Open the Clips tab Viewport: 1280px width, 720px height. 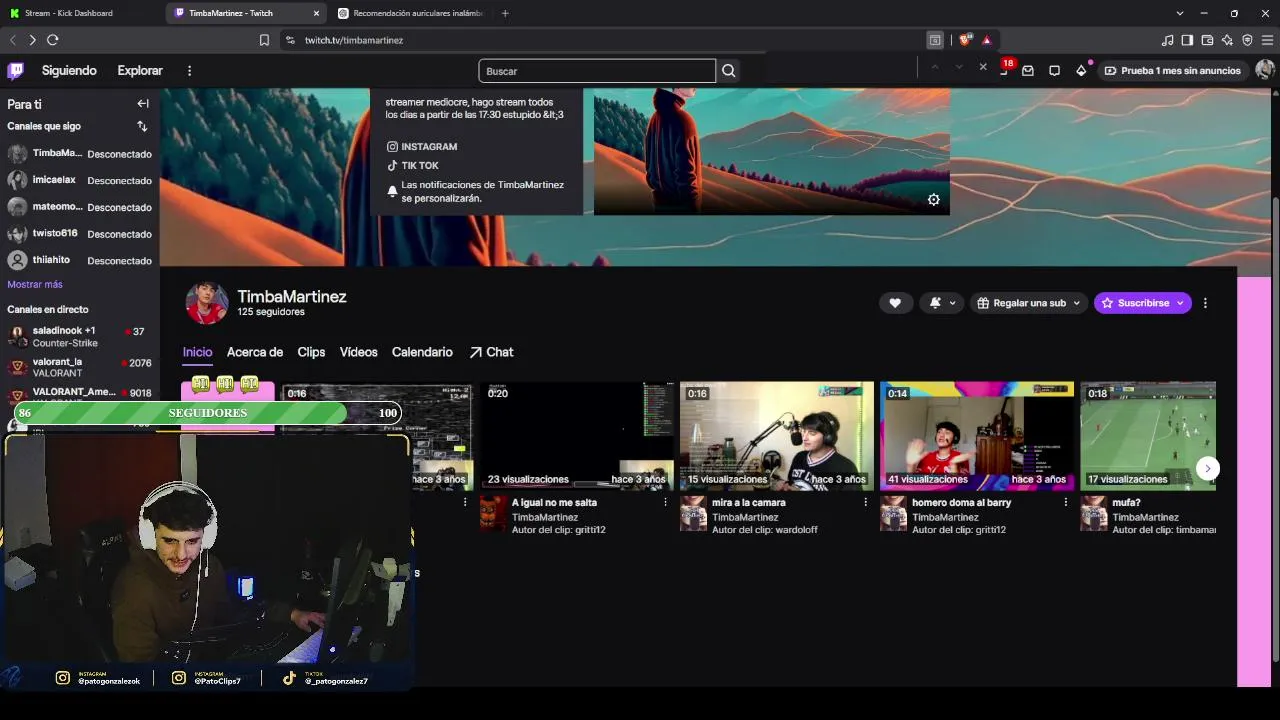click(311, 352)
